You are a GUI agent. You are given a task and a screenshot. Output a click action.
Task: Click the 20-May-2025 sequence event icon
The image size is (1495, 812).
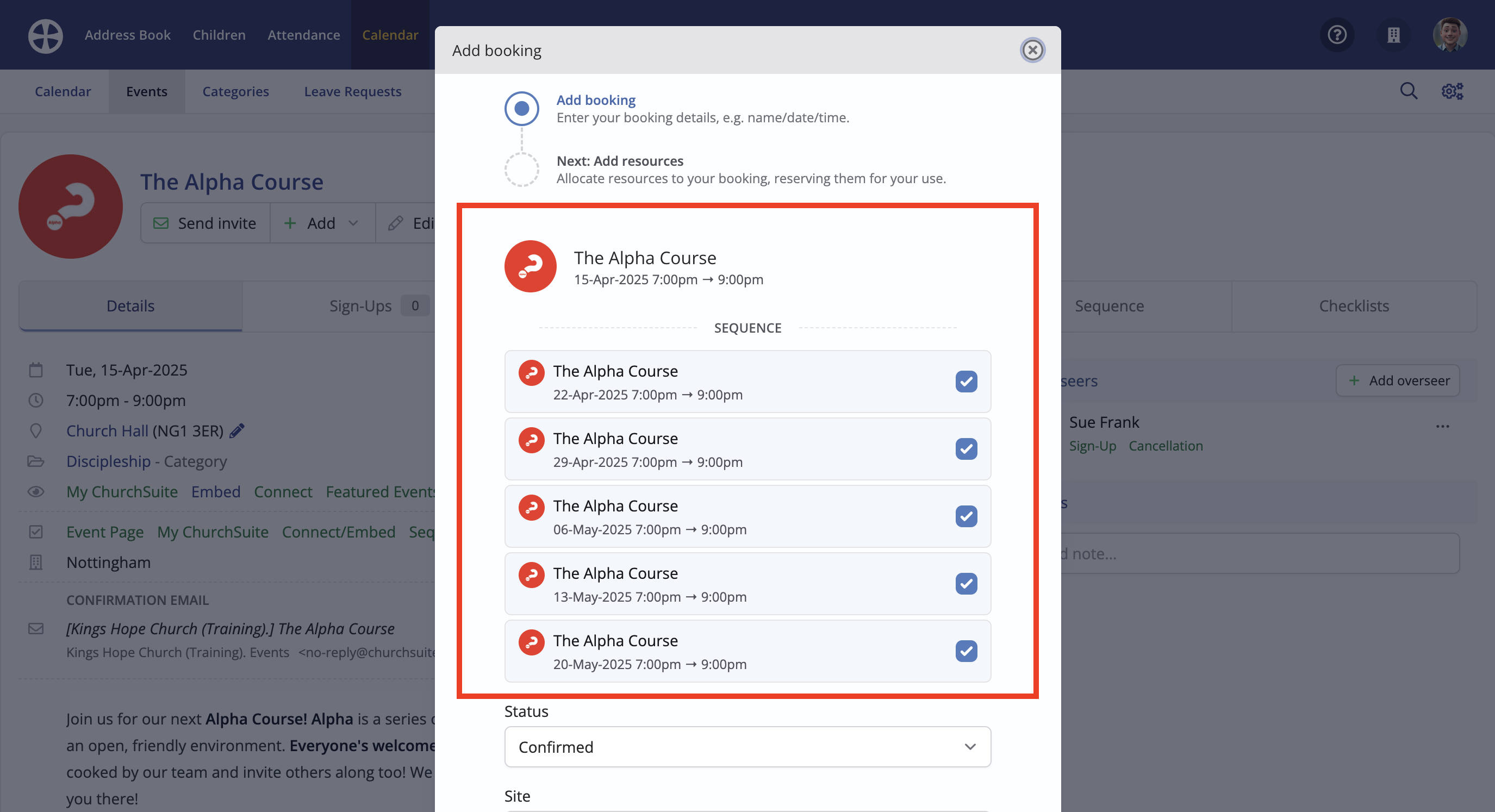tap(531, 642)
